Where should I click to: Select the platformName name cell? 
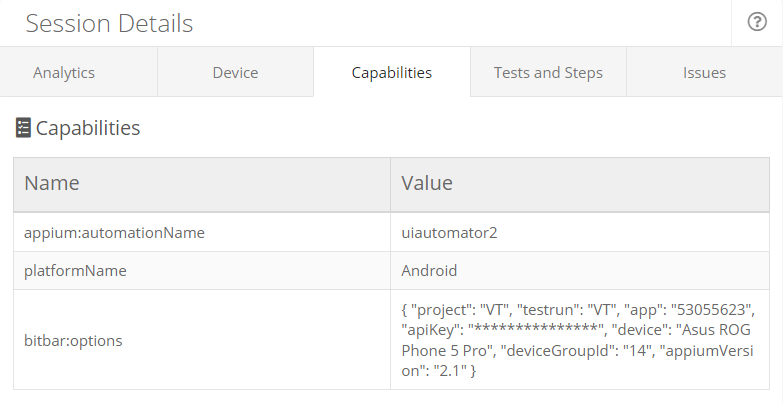click(x=75, y=271)
